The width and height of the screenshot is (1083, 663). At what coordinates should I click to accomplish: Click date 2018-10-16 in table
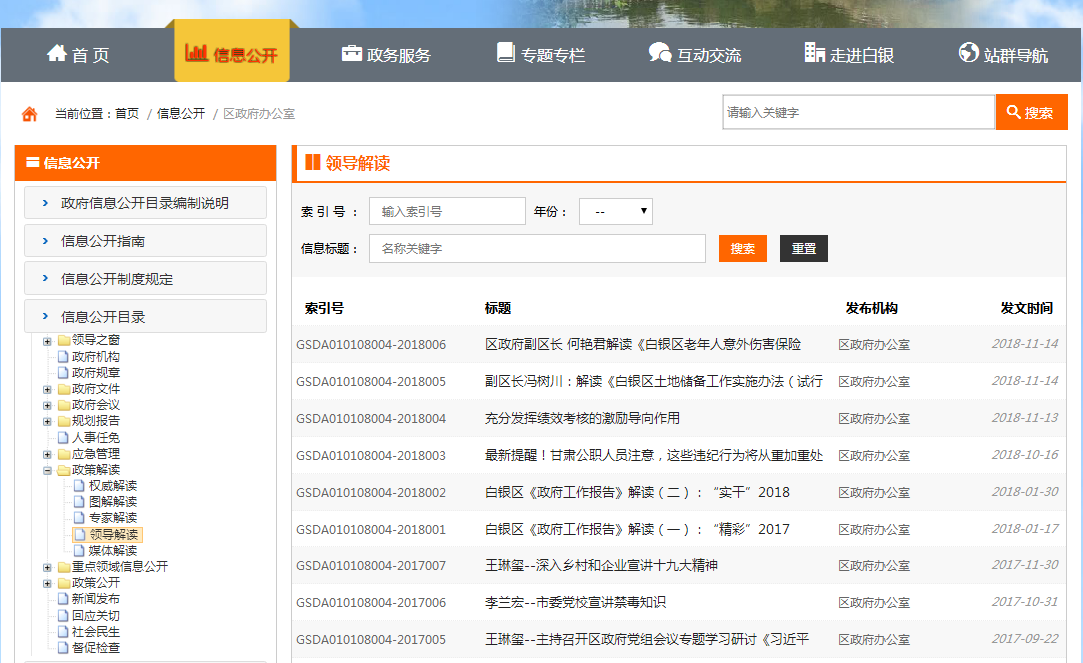[x=1025, y=454]
